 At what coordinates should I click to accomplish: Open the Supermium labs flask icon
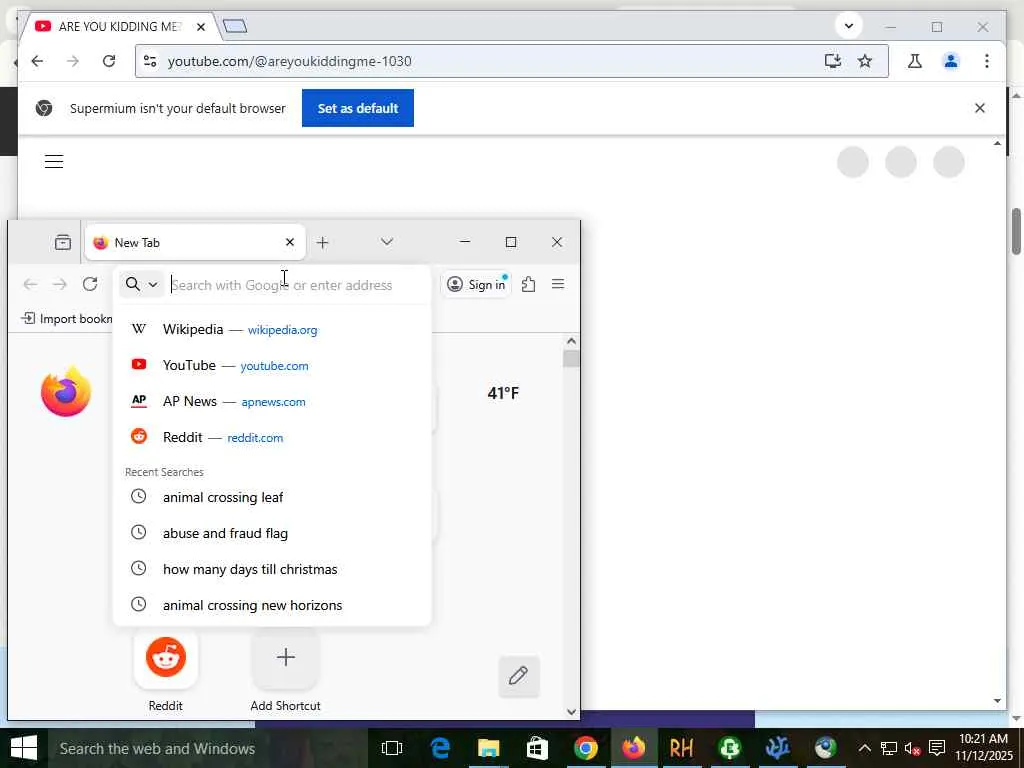915,61
